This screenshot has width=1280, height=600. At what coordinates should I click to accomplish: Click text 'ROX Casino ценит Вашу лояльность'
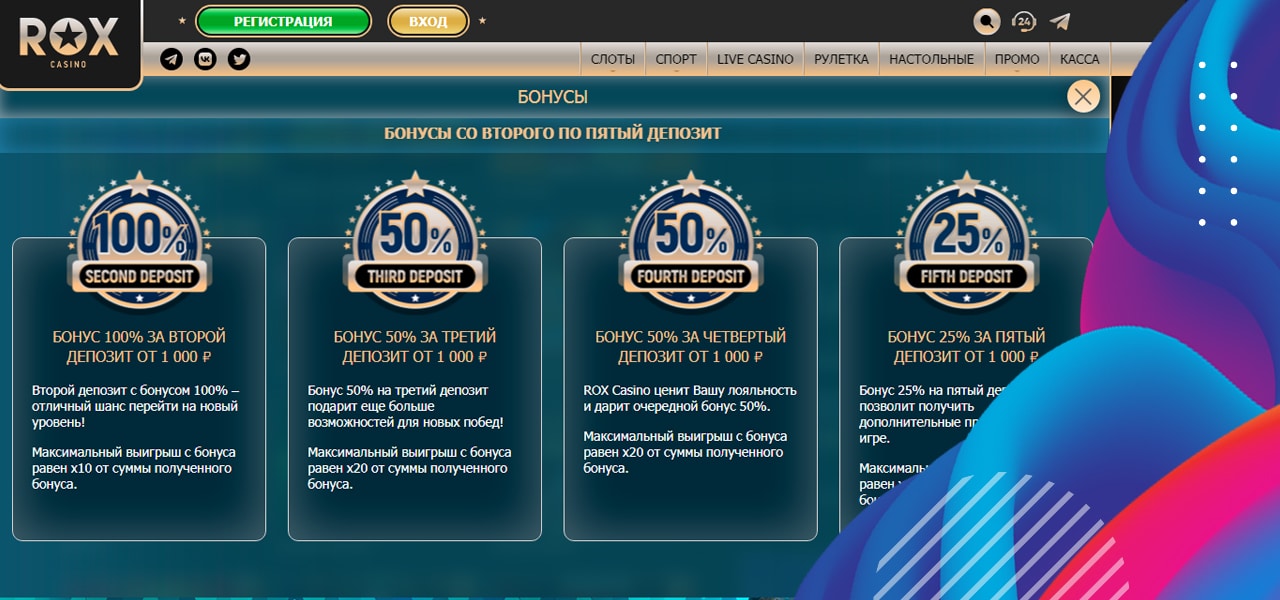[x=690, y=390]
